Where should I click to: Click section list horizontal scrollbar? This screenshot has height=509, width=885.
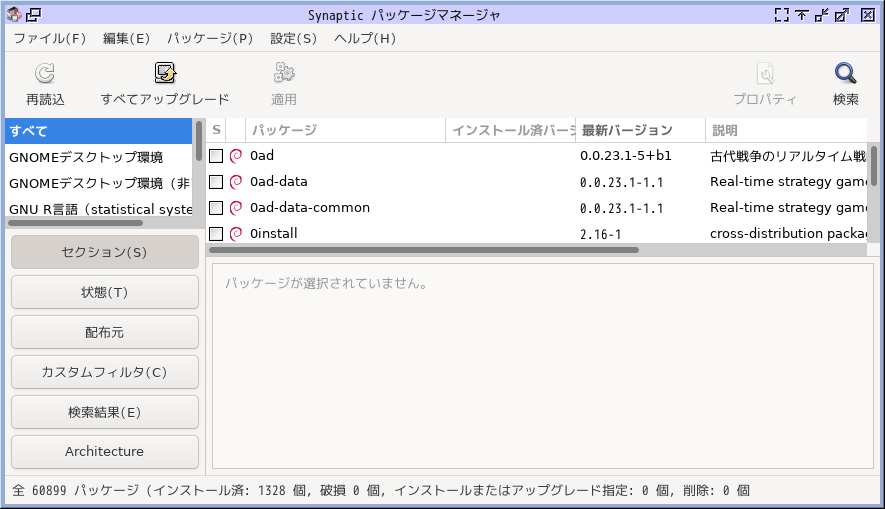(75, 223)
